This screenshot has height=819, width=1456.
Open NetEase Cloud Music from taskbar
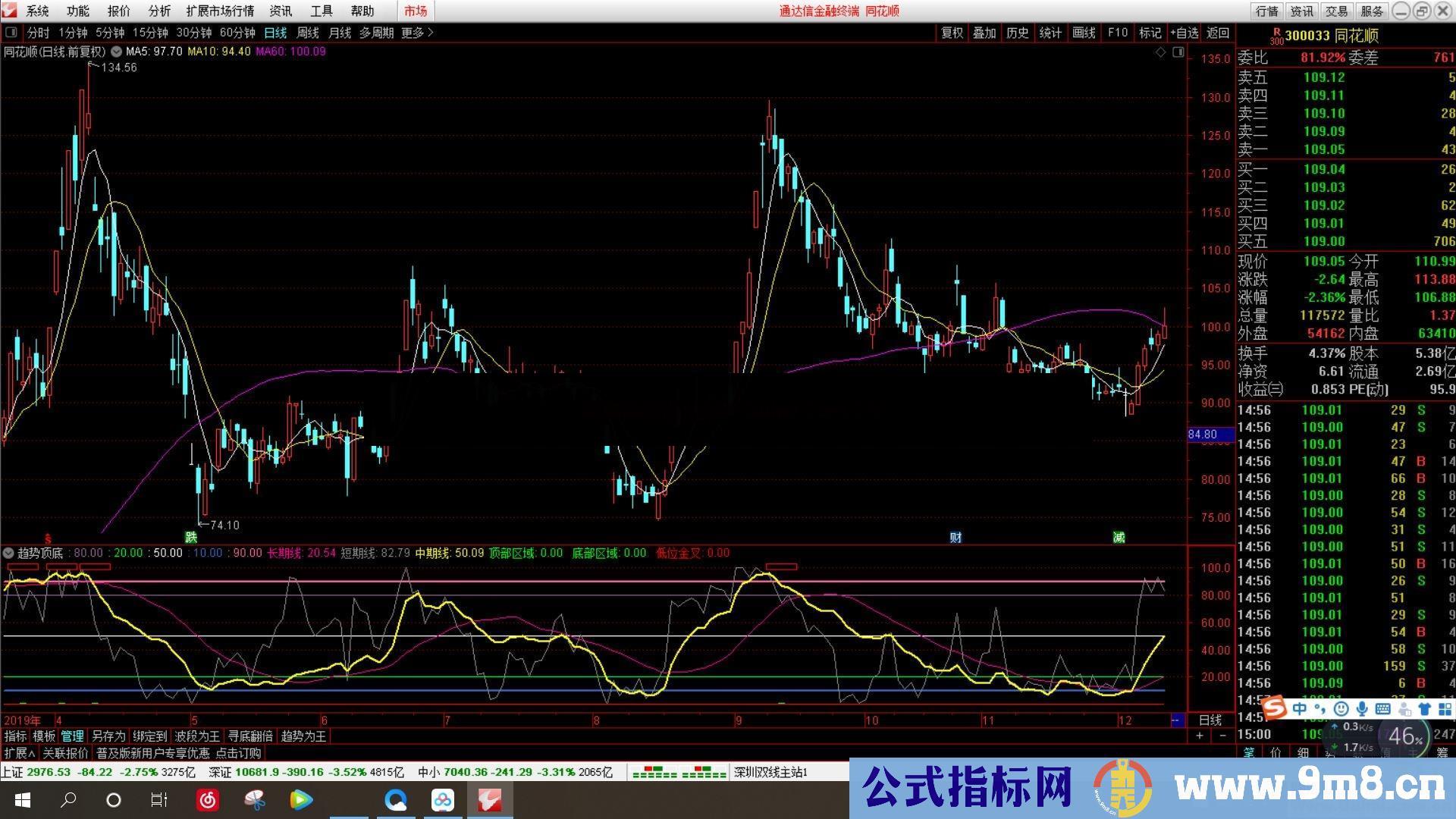tap(208, 800)
